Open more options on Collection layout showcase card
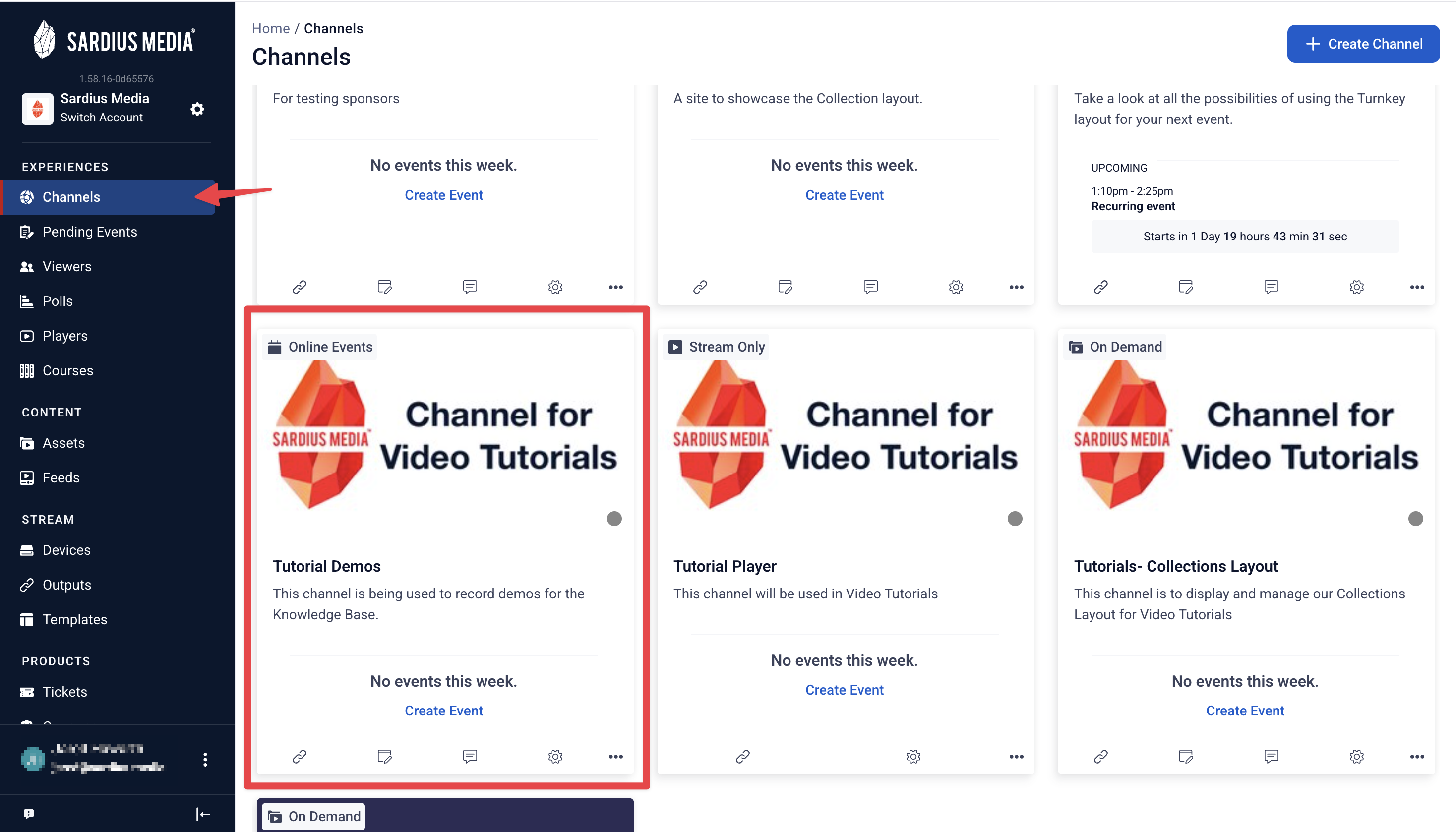 (1016, 287)
